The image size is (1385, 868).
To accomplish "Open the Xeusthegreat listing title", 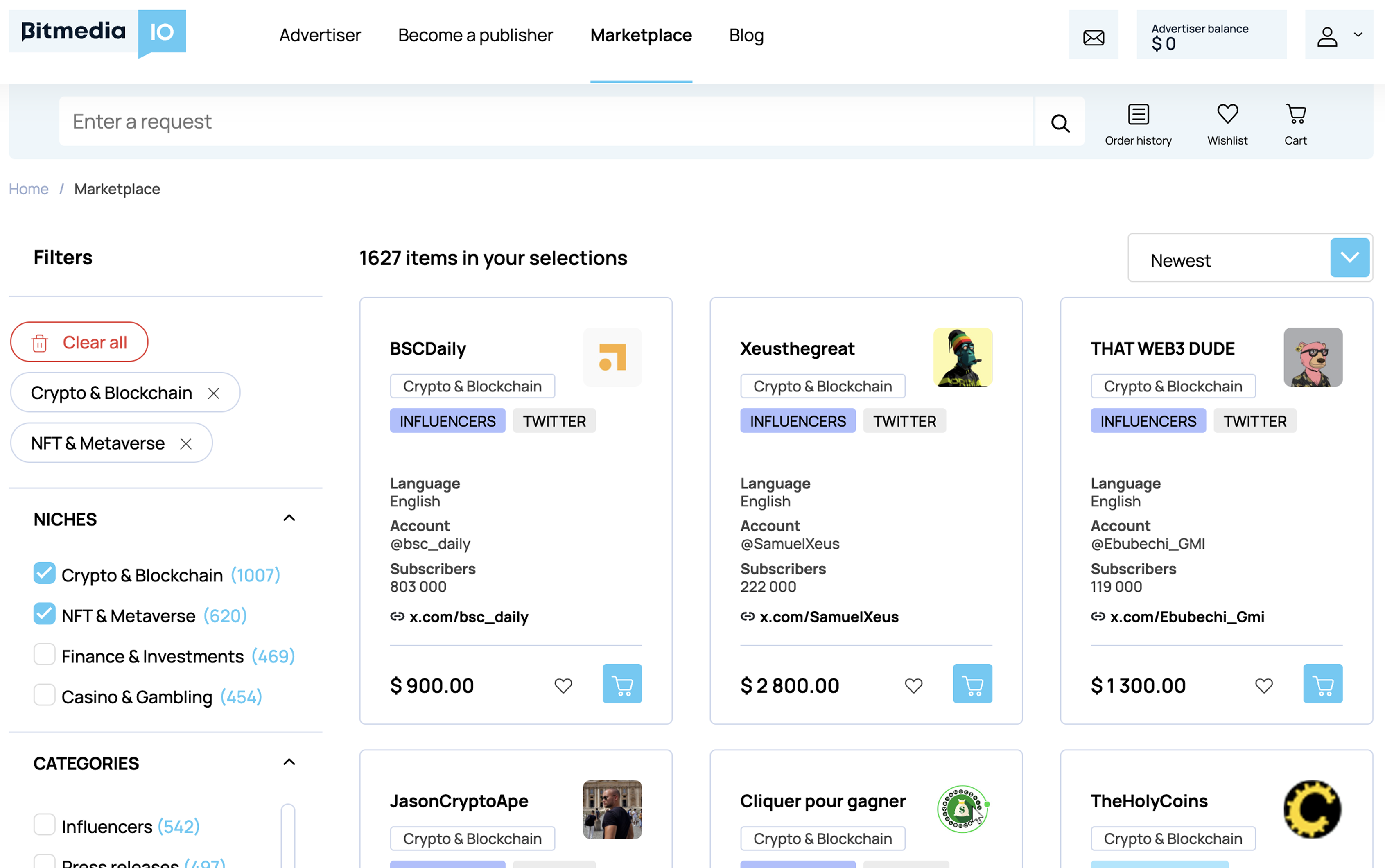I will coord(797,349).
